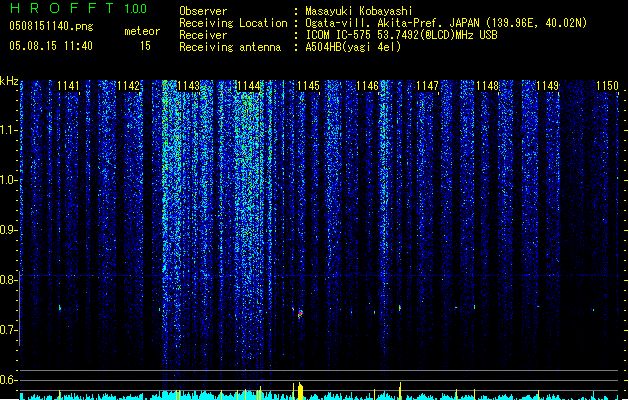This screenshot has height=400, width=629.
Task: Select observer name Masayuki Kobayashi
Action: [x=359, y=11]
